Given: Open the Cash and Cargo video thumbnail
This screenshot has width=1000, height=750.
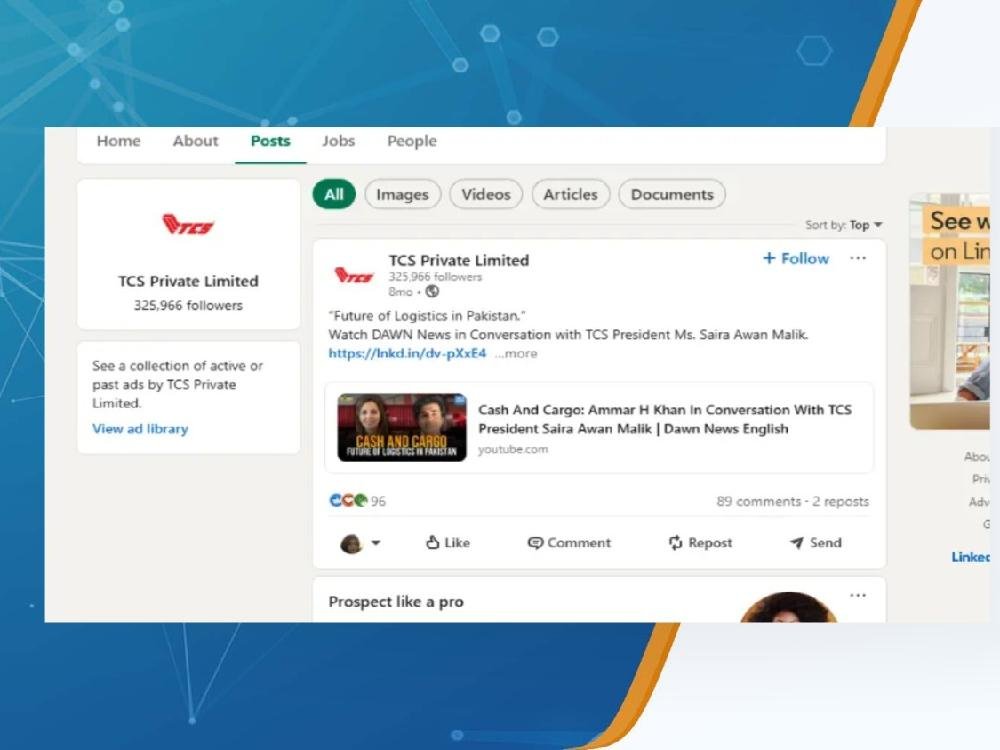Looking at the screenshot, I should pyautogui.click(x=402, y=427).
